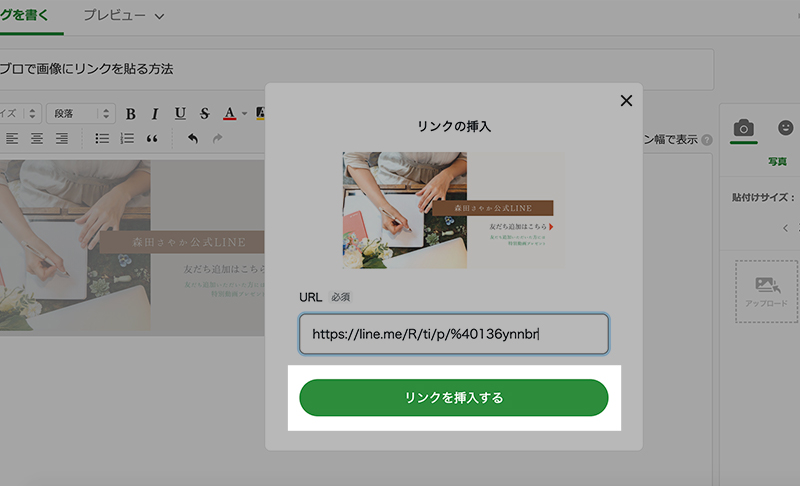Click the blog title input field
Screen dimensions: 800x486
[x=356, y=69]
